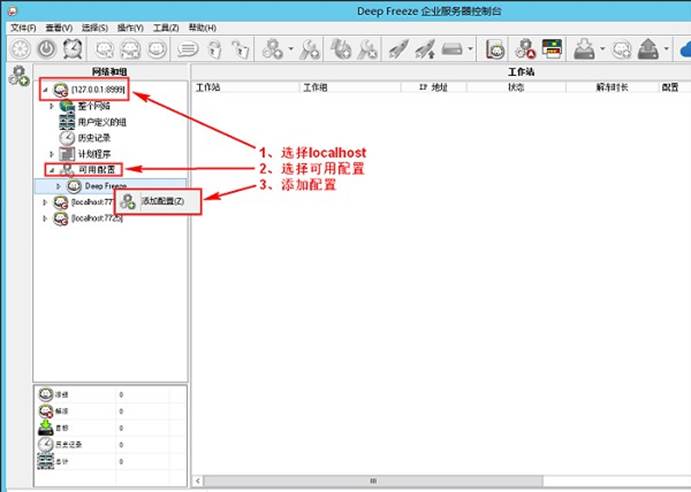The height and width of the screenshot is (492, 691).
Task: Click the globe icon beside 整个网络
Action: tap(67, 106)
